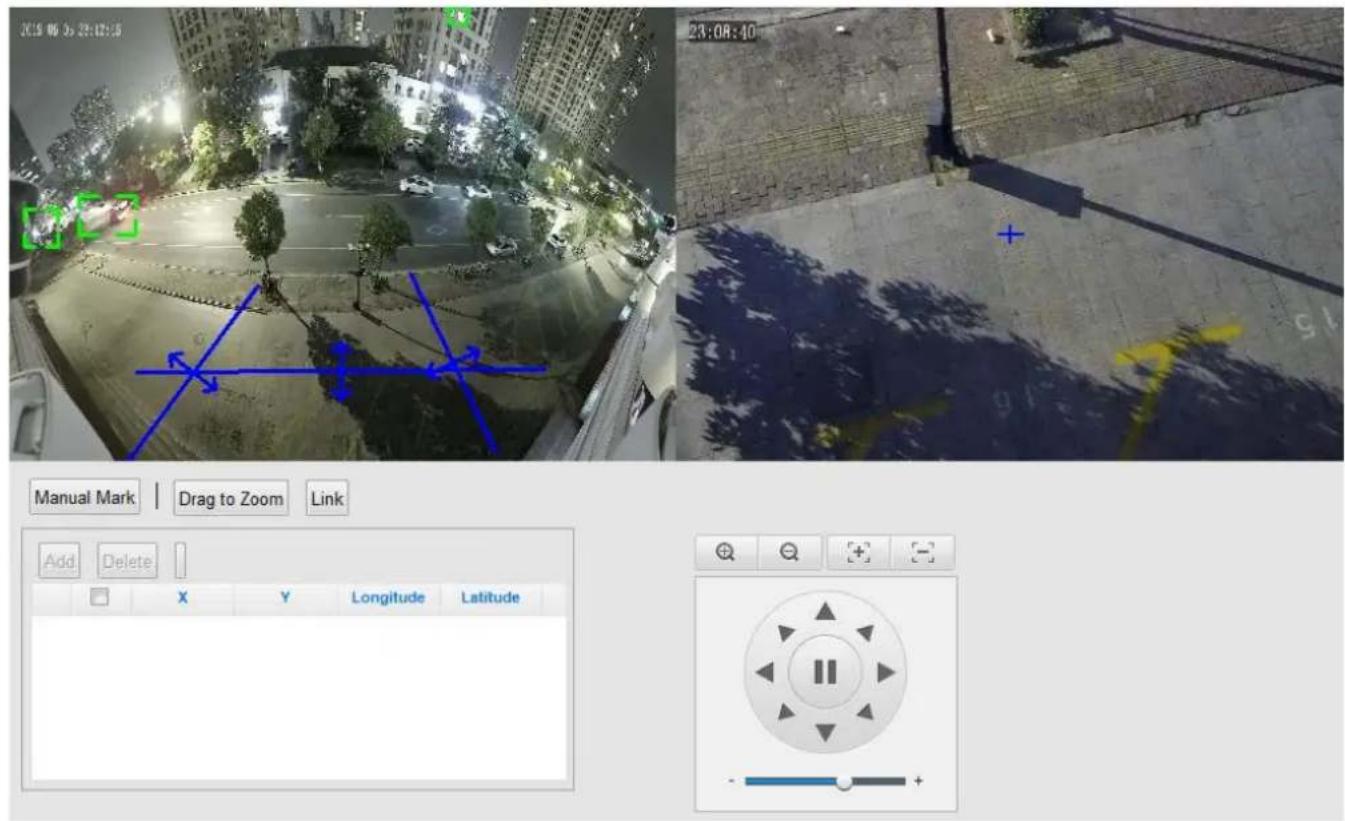Click the Delete button

128,561
